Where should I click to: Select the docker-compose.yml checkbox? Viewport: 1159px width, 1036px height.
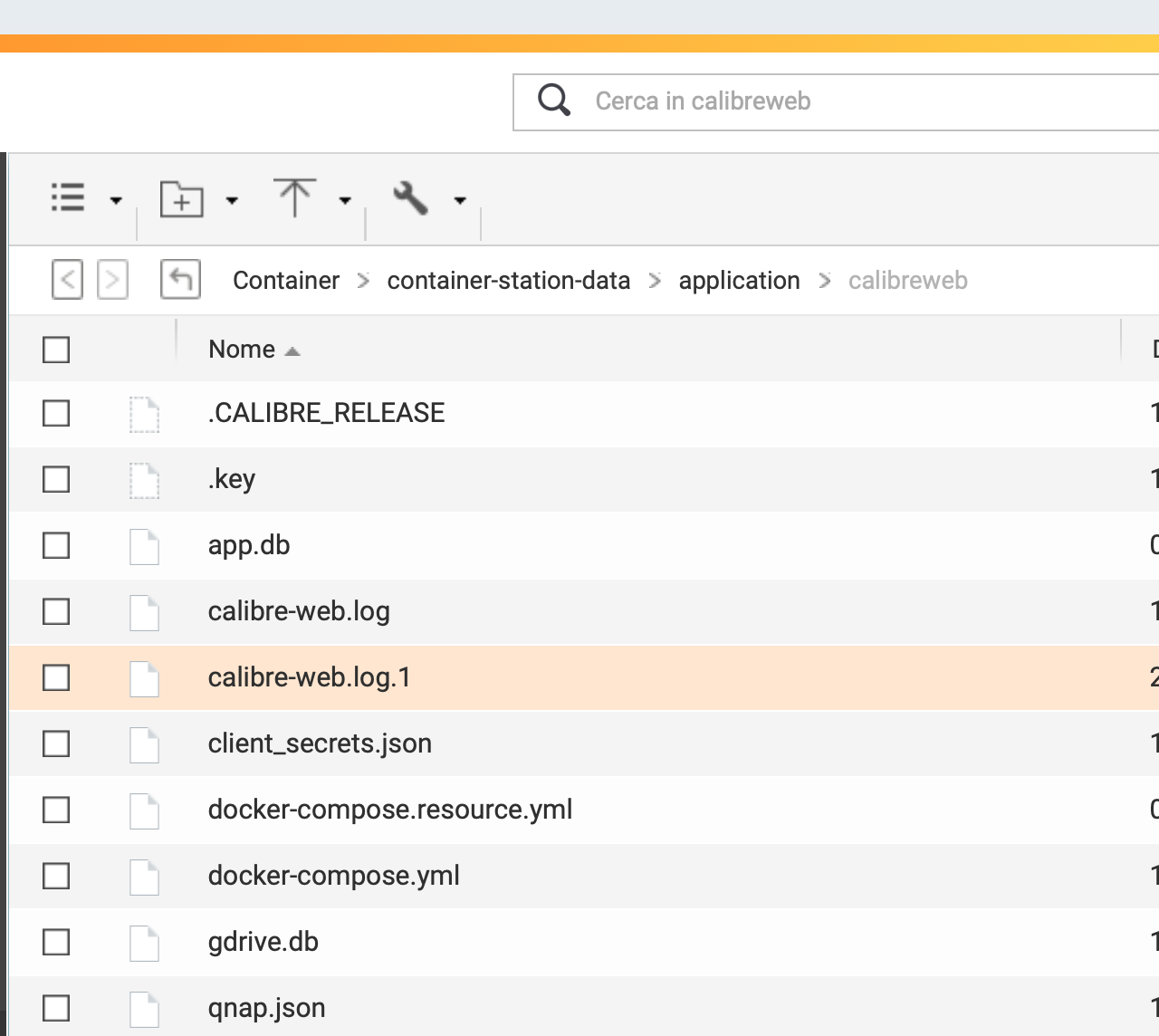pyautogui.click(x=56, y=876)
